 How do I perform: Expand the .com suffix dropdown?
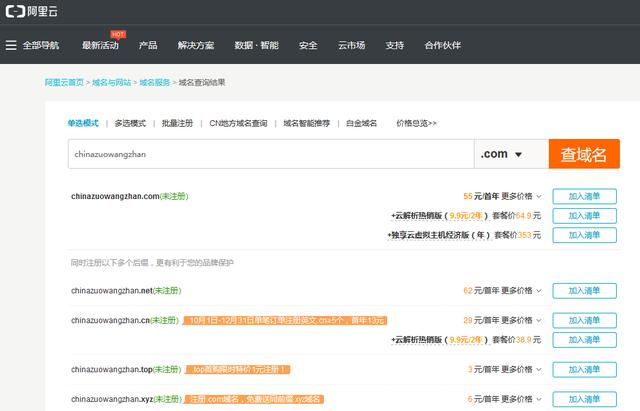[511, 154]
